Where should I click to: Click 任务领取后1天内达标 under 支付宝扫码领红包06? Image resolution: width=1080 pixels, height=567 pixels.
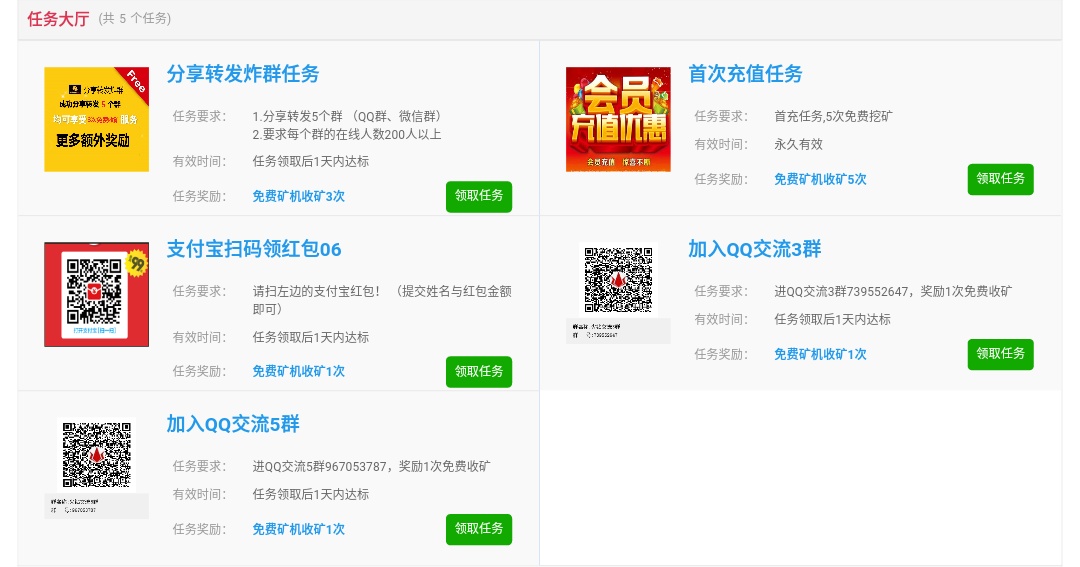pyautogui.click(x=311, y=338)
